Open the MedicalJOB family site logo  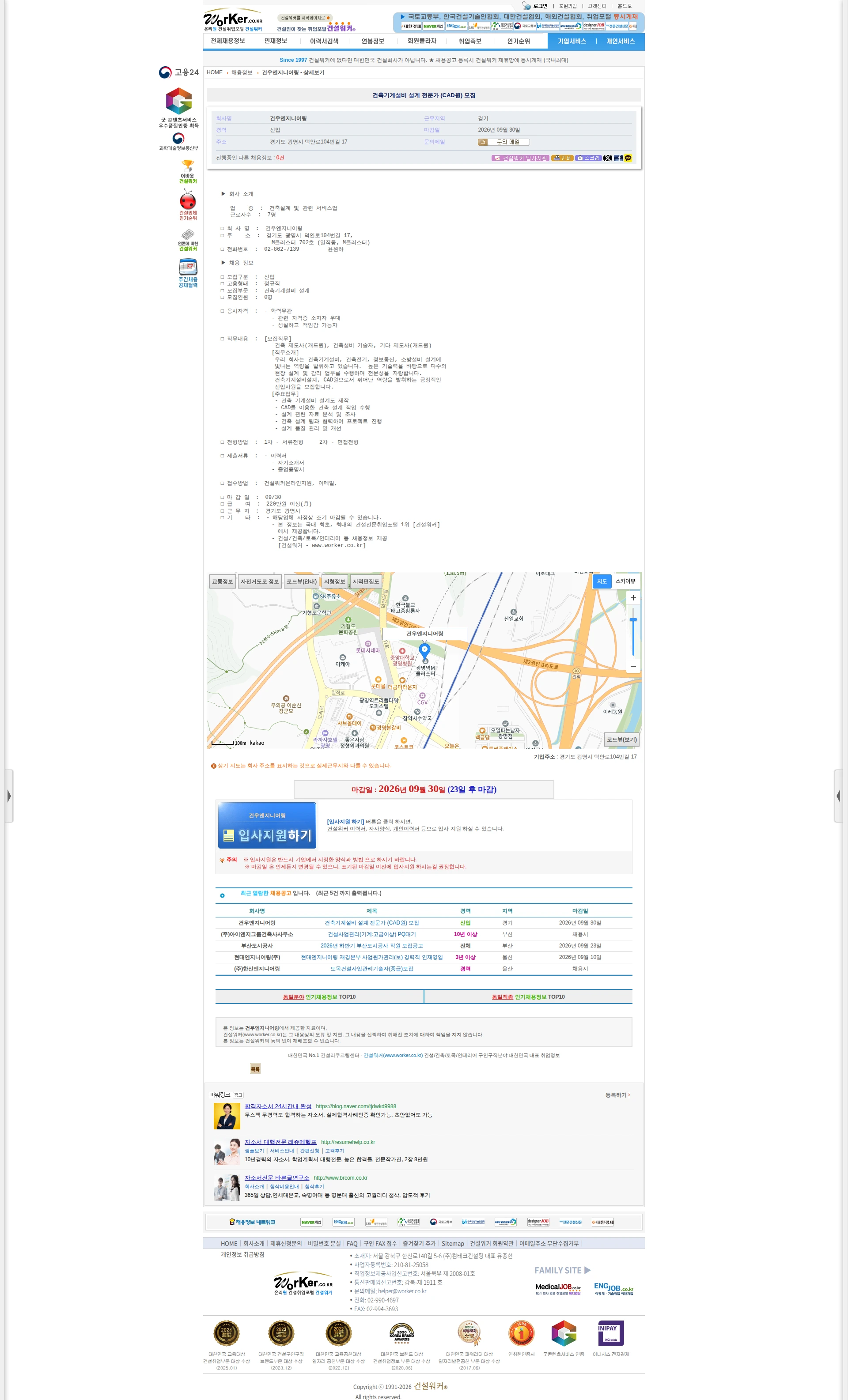[558, 1289]
